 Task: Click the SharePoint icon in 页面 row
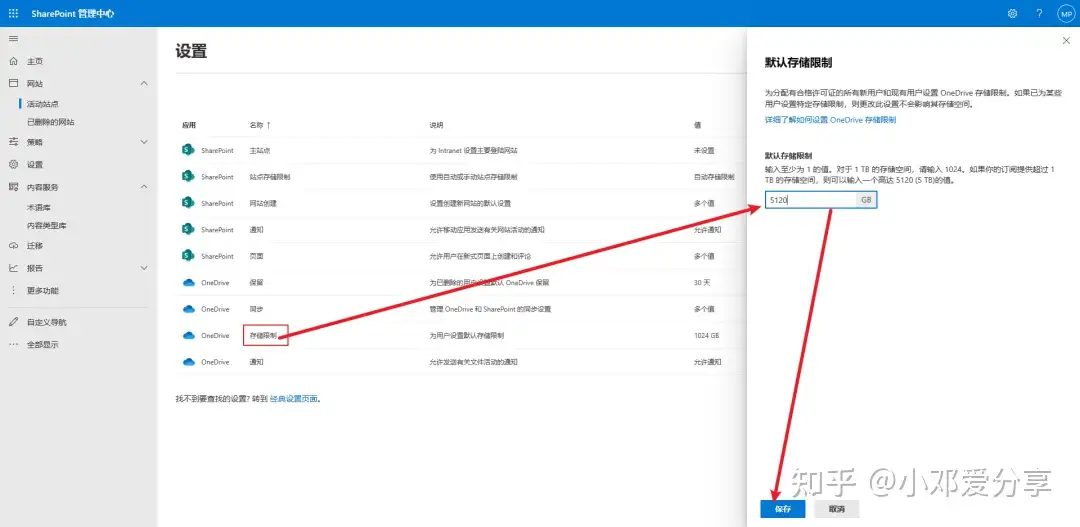pos(188,256)
